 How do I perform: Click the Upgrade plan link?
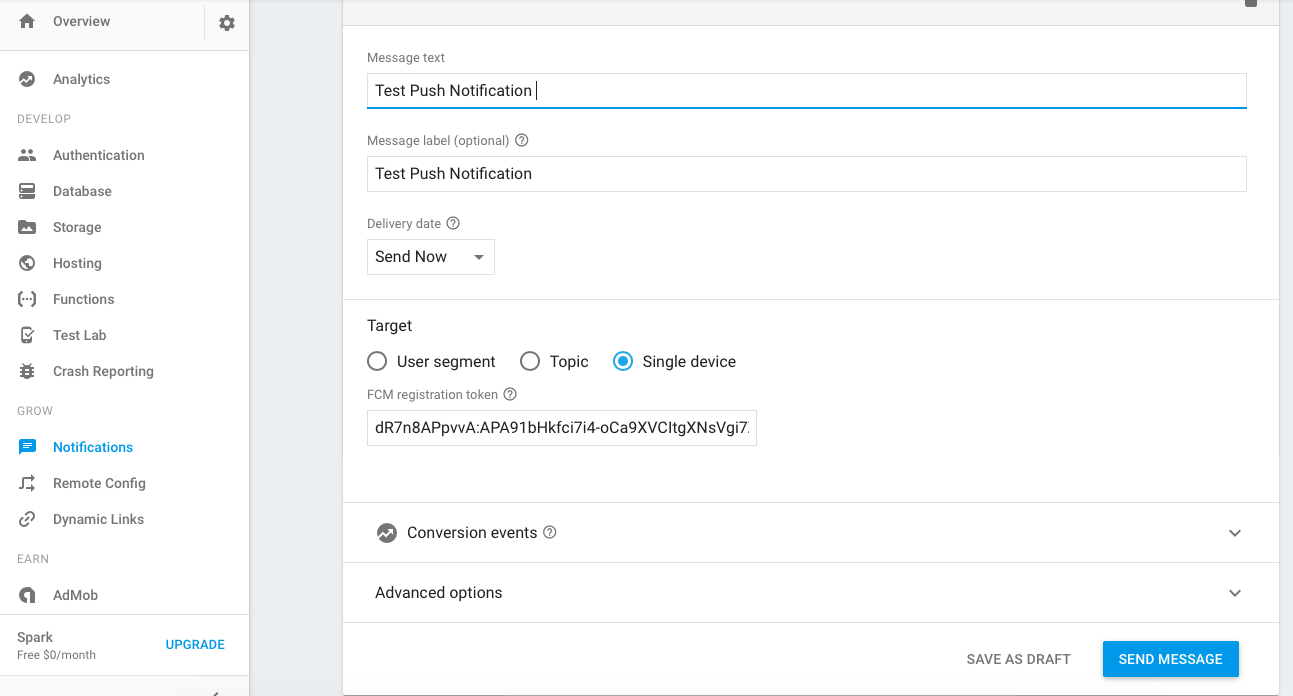[195, 645]
